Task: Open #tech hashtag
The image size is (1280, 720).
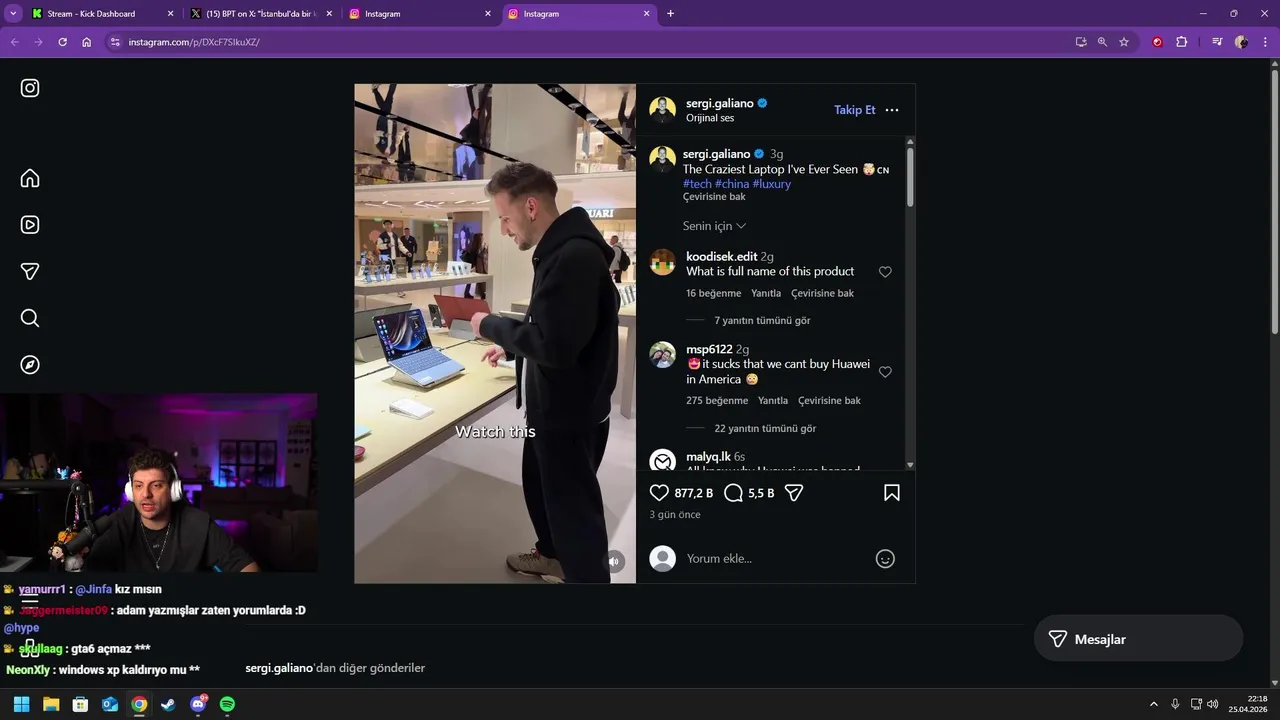Action: pos(697,184)
